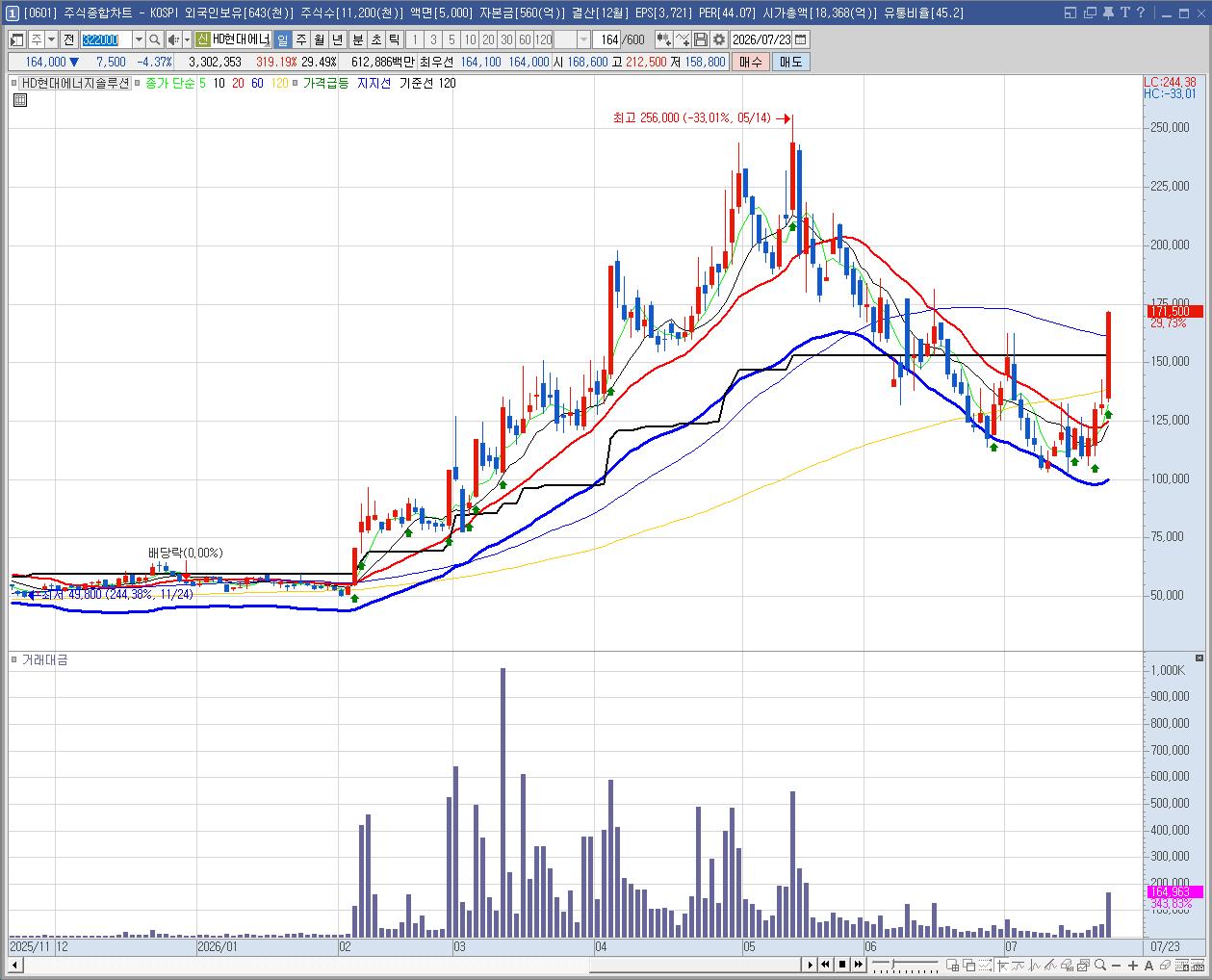This screenshot has width=1212, height=980.
Task: Toggle the 일 (daily) period button
Action: 282,39
